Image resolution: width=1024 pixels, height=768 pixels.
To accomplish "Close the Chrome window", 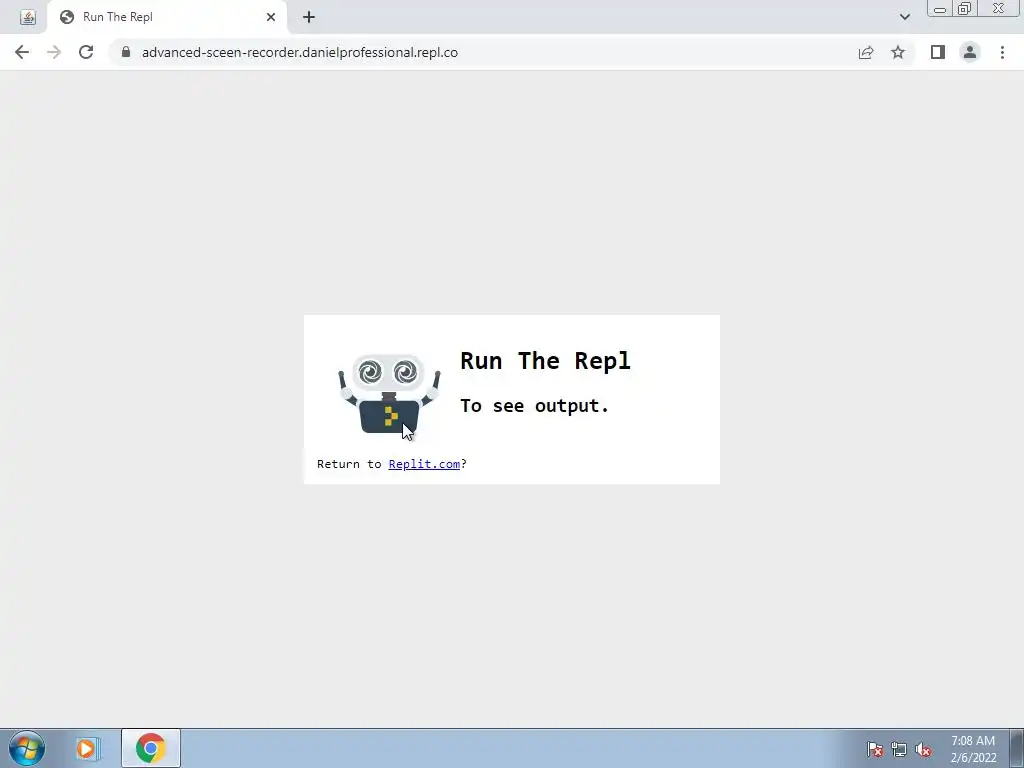I will [x=999, y=9].
